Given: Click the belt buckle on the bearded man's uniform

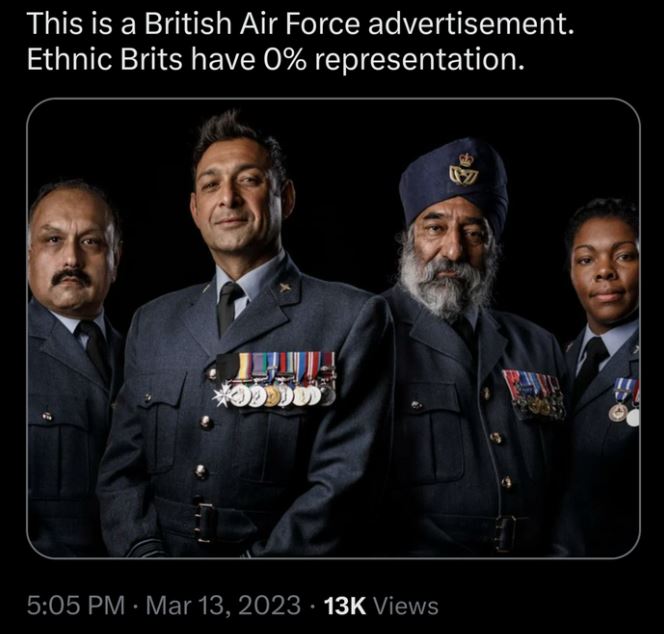Looking at the screenshot, I should tap(506, 533).
